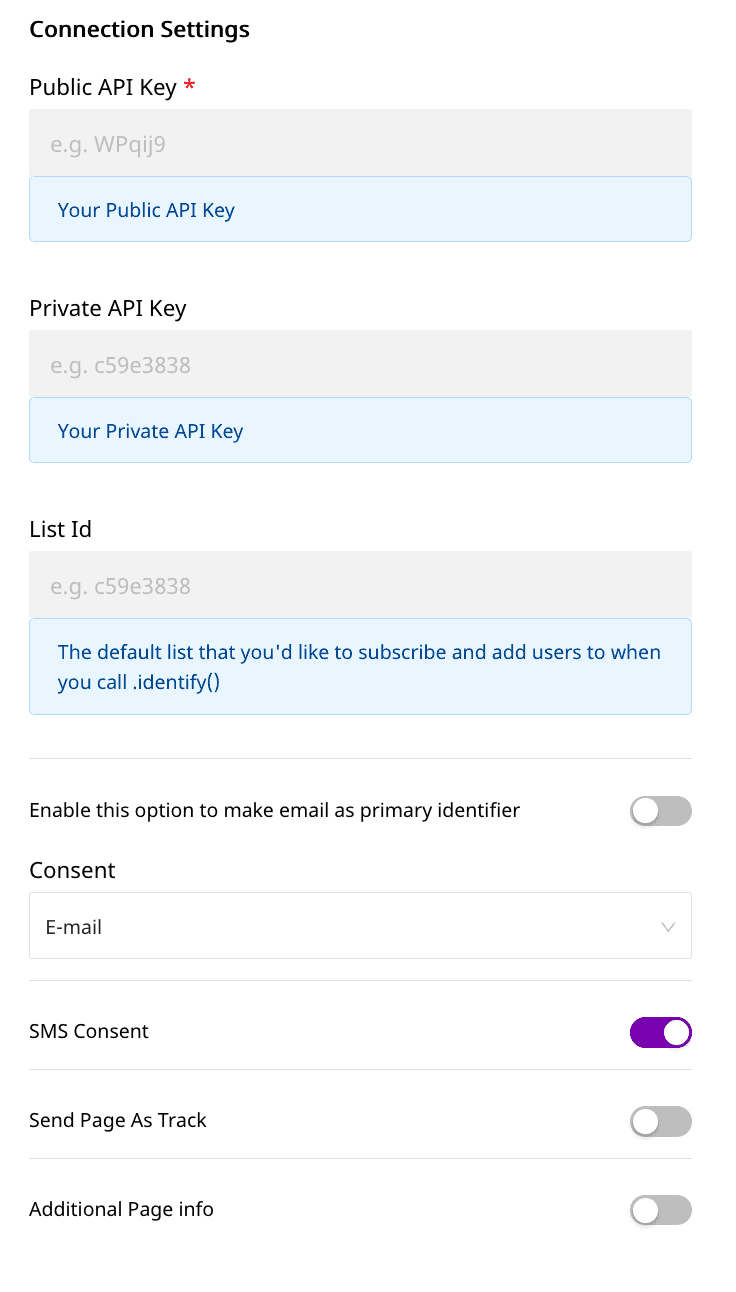The height and width of the screenshot is (1292, 736).
Task: Click the Additional Page info label
Action: [121, 1209]
